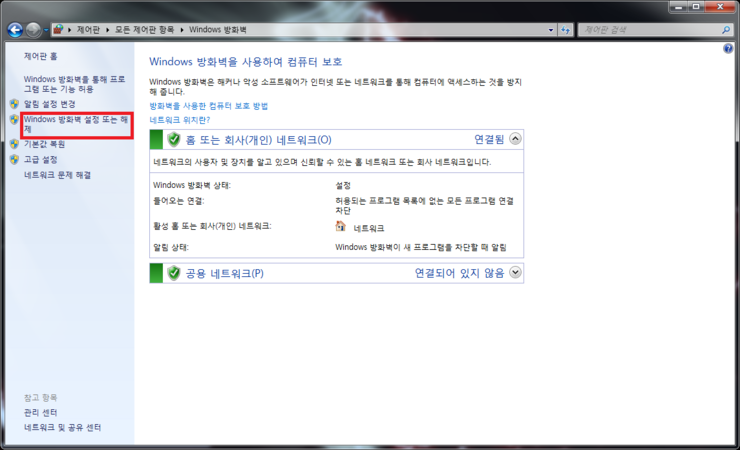Screen dimensions: 740x450
Task: Click shield icon beside 고급 설정
Action: tap(14, 159)
